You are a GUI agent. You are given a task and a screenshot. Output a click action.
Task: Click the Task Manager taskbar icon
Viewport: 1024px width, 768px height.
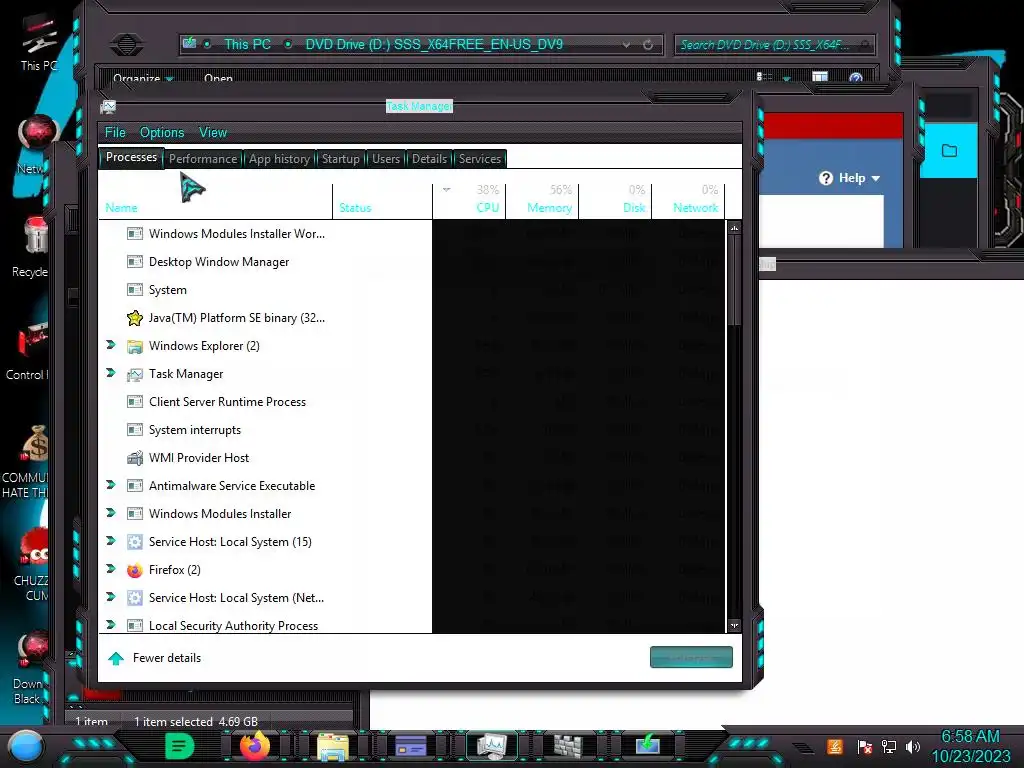pyautogui.click(x=491, y=746)
